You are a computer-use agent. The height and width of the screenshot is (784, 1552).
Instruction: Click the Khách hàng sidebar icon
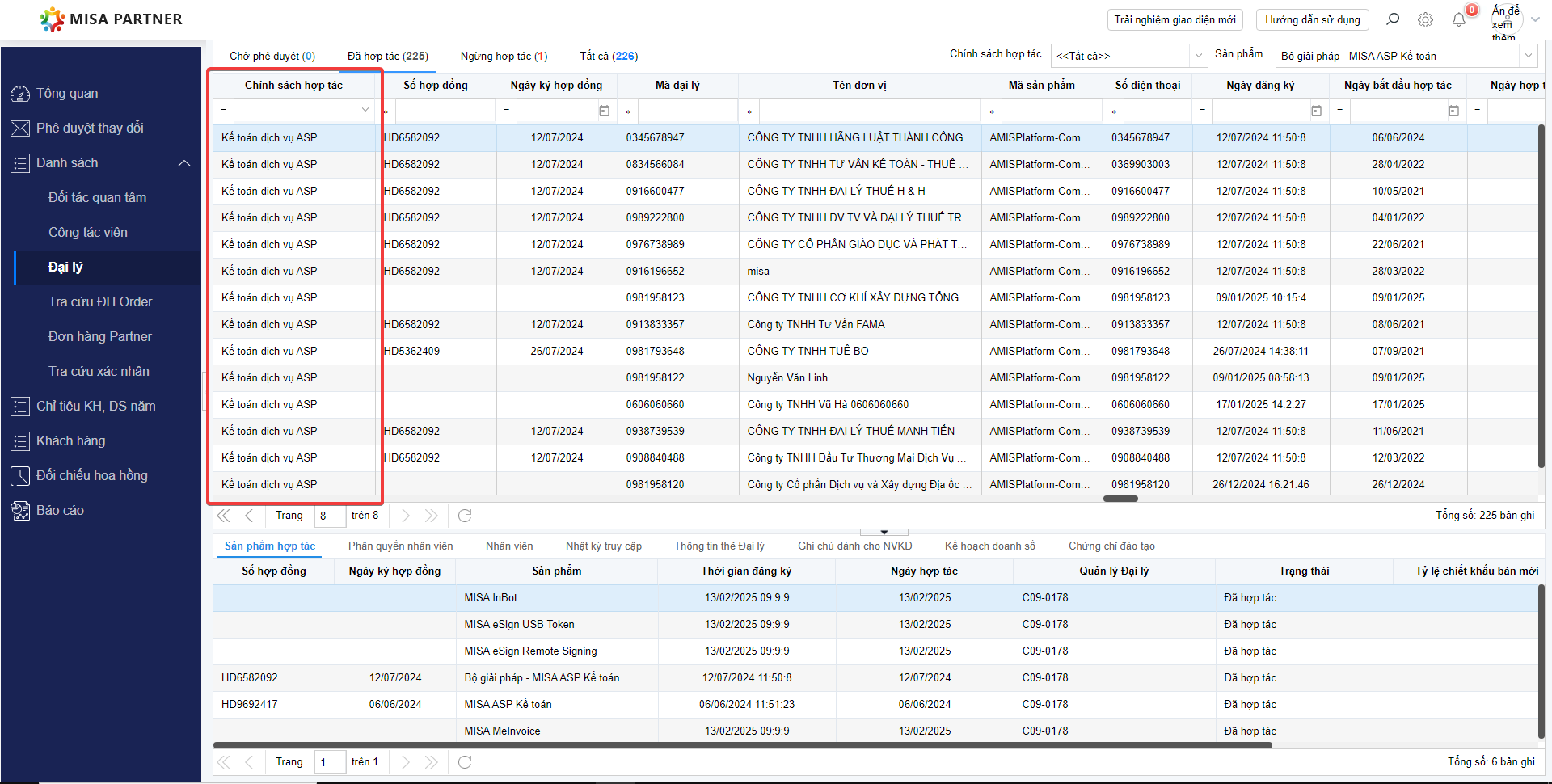[x=20, y=441]
